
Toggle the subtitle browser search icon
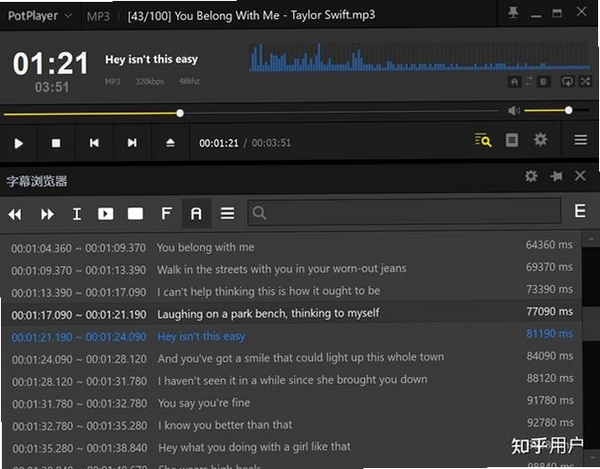click(x=483, y=140)
